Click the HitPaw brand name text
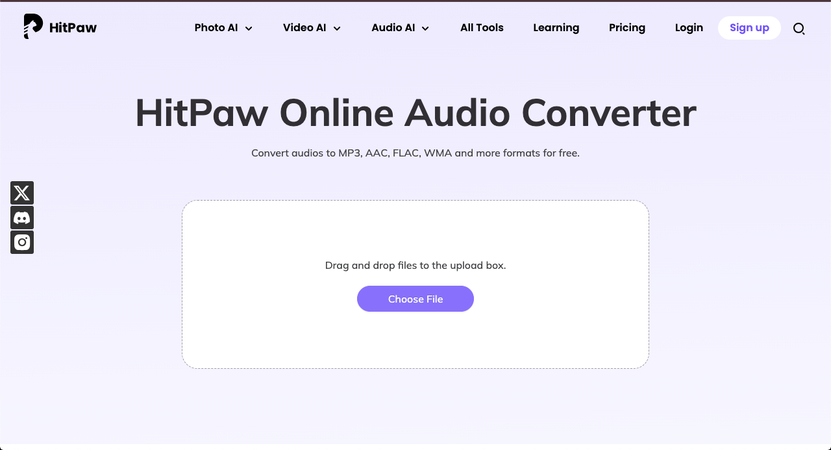Screen dimensions: 831x450 point(73,28)
